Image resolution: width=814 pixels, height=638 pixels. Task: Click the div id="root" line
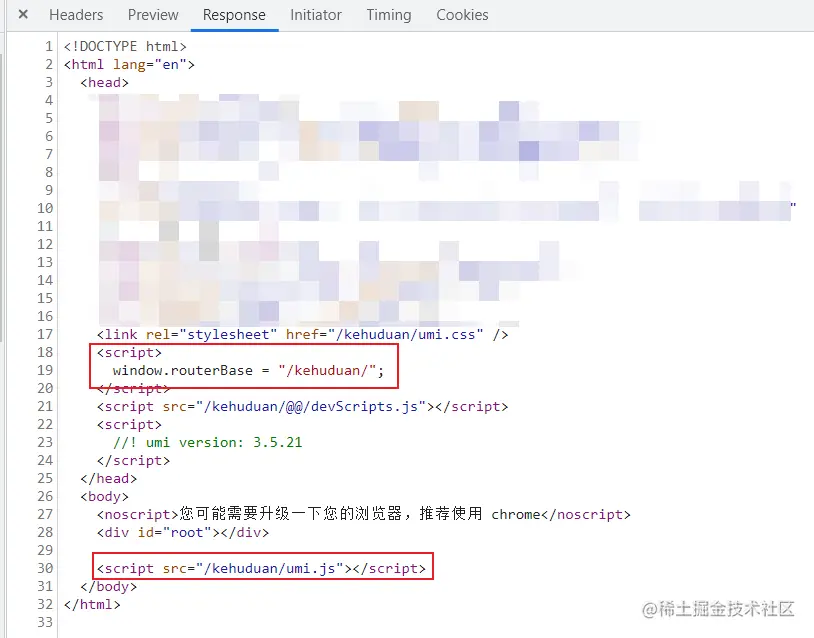[x=183, y=533]
